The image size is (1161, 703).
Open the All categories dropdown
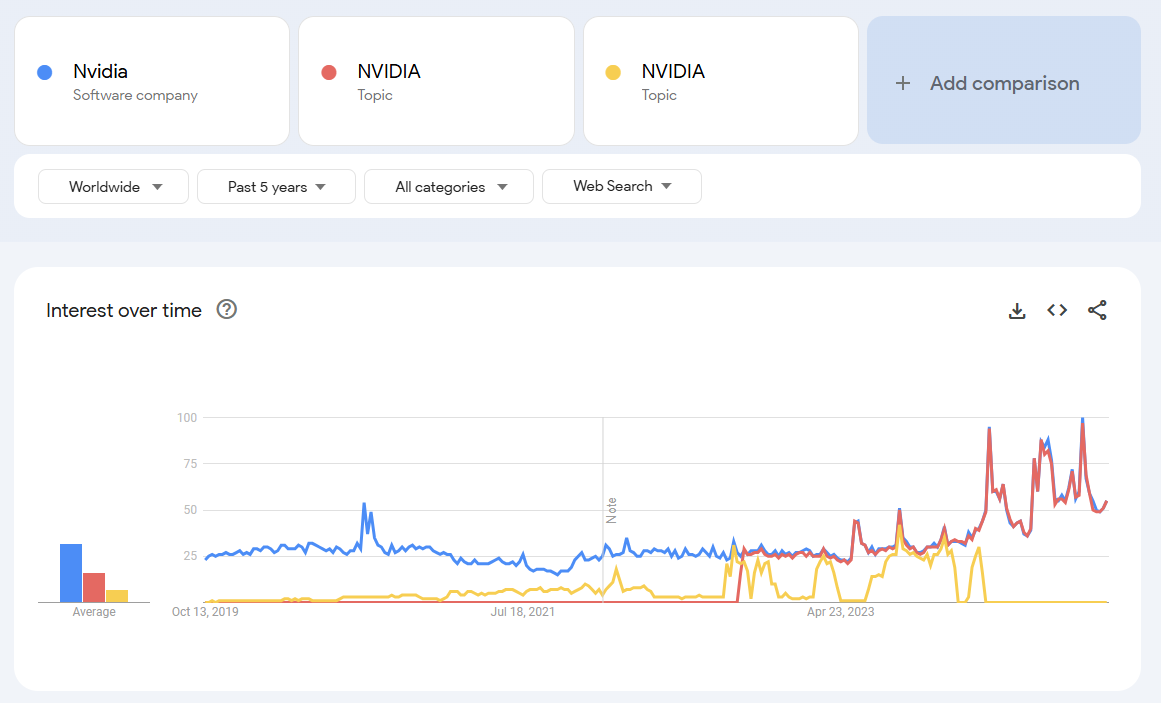click(449, 187)
